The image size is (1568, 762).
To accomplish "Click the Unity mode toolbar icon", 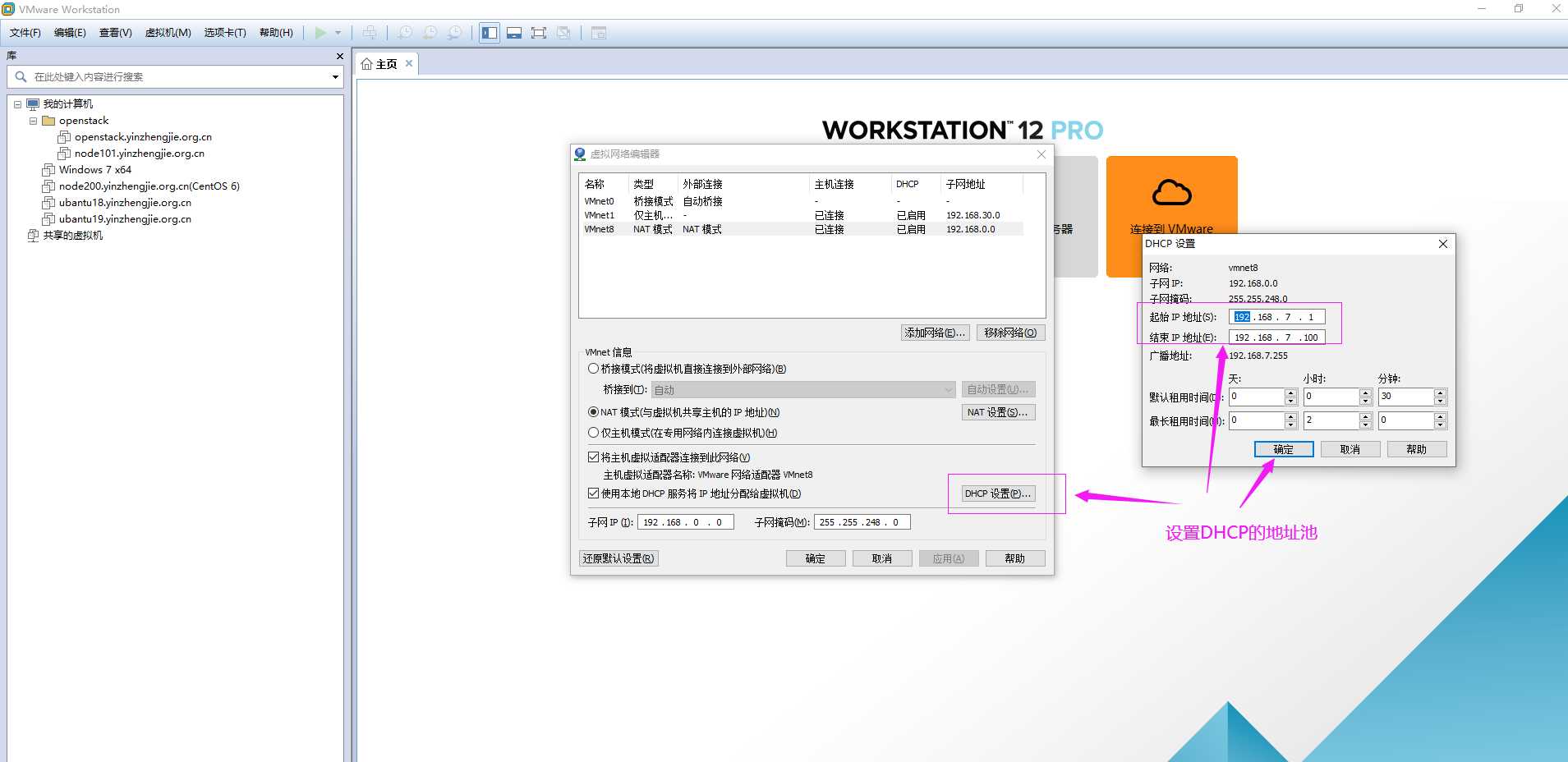I will (563, 33).
